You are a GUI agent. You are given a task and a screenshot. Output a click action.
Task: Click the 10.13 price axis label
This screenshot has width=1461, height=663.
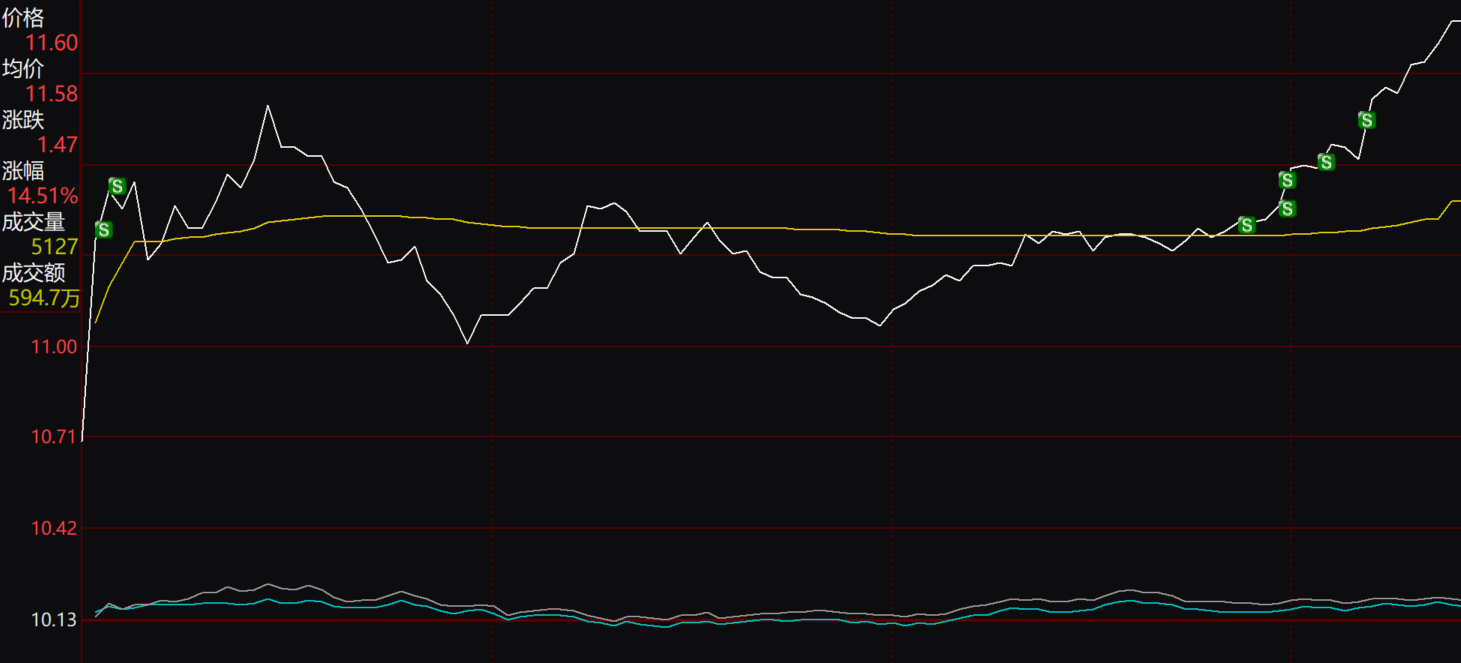point(53,620)
